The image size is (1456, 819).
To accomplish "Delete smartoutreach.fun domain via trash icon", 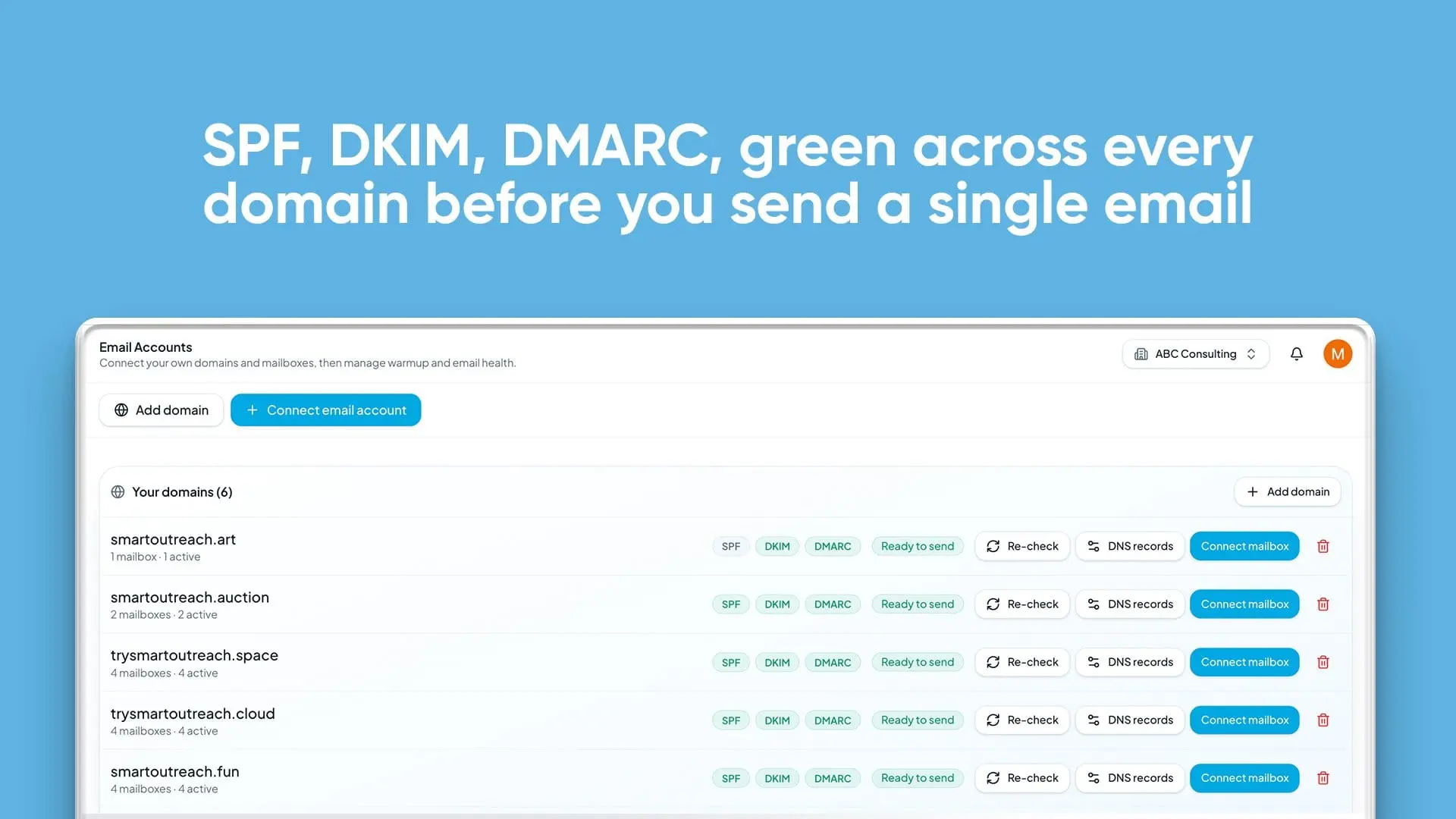I will click(1323, 778).
